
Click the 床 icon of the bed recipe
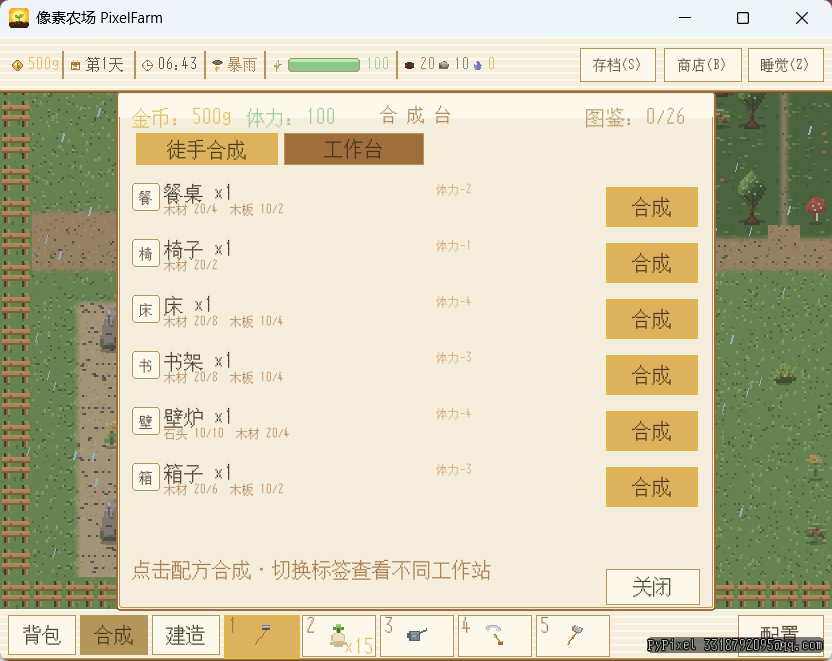145,309
